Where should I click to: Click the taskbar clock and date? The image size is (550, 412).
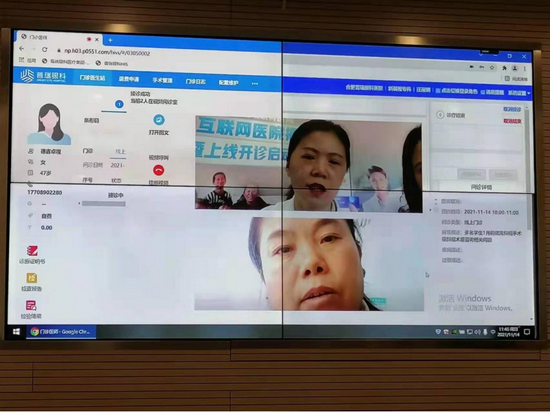coord(509,332)
